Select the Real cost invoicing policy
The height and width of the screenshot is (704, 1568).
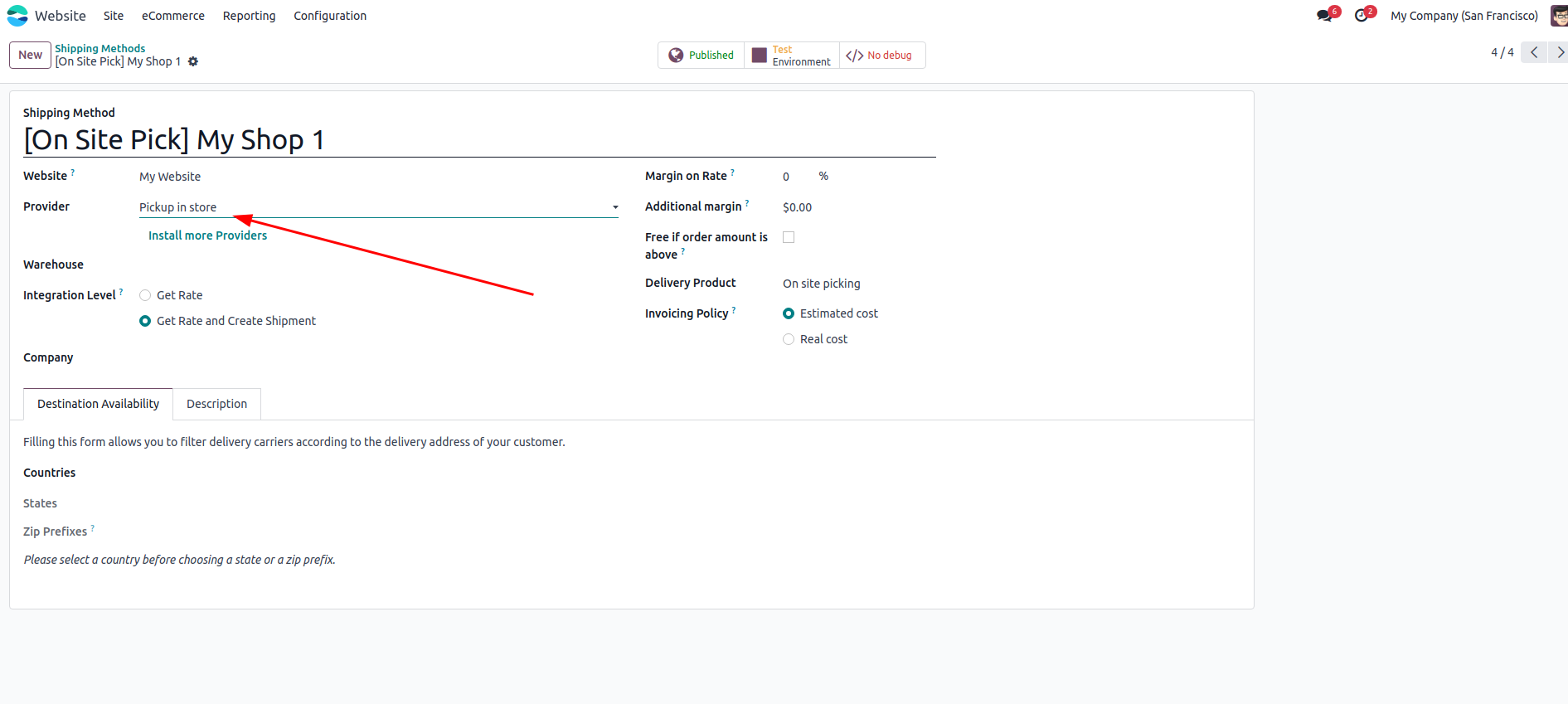point(789,339)
